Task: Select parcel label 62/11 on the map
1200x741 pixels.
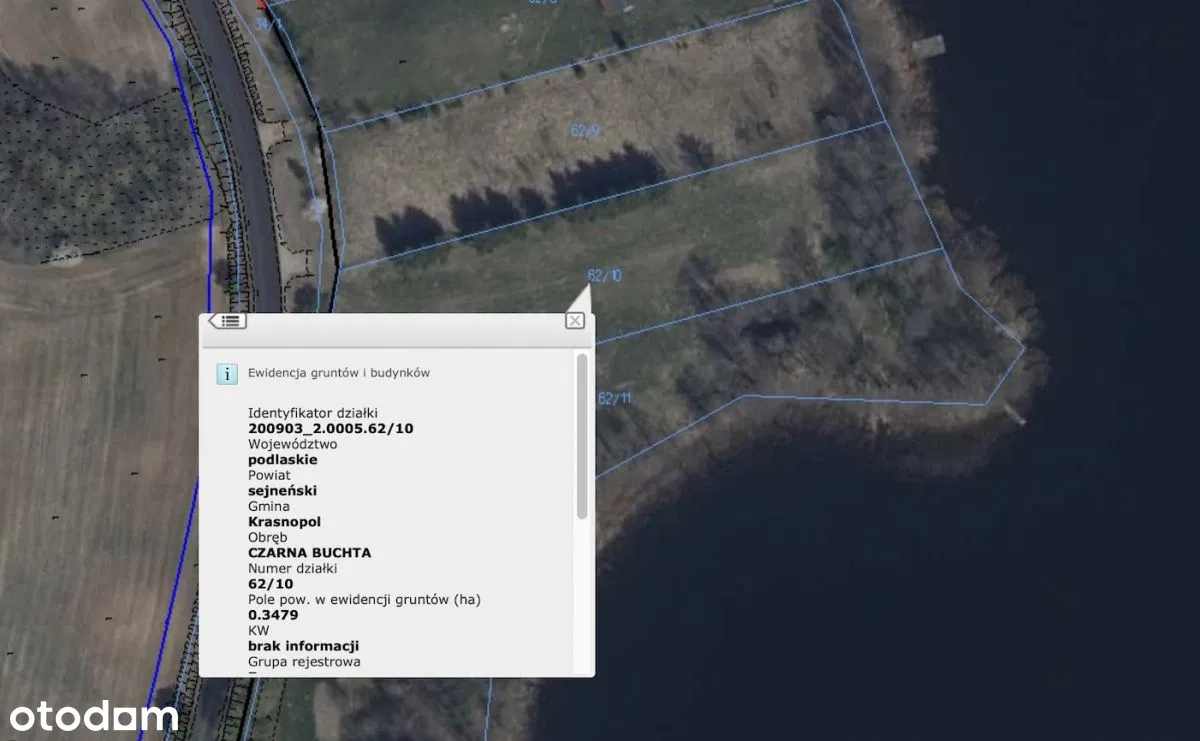Action: tap(614, 398)
